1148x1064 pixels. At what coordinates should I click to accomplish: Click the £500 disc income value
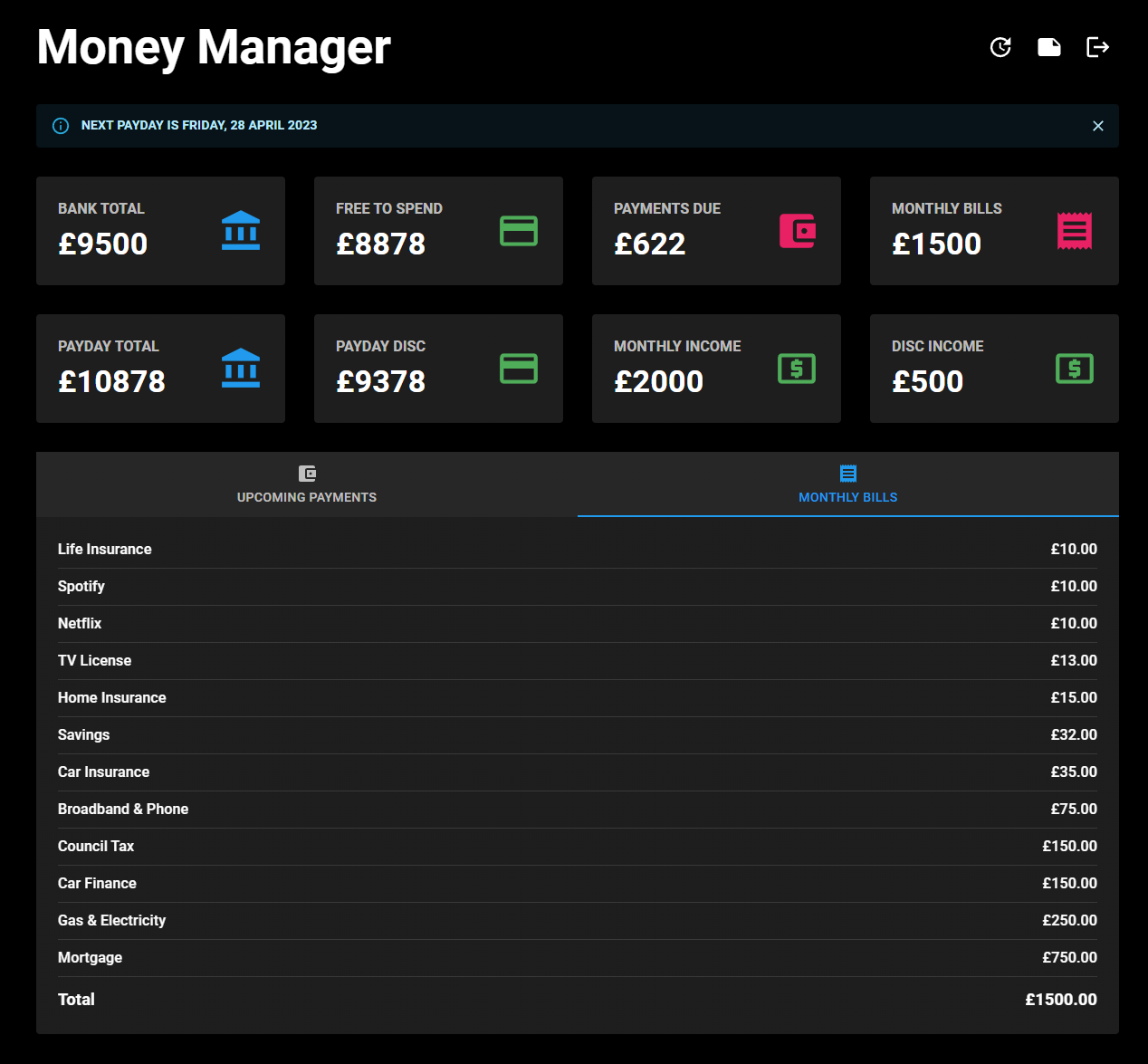928,381
